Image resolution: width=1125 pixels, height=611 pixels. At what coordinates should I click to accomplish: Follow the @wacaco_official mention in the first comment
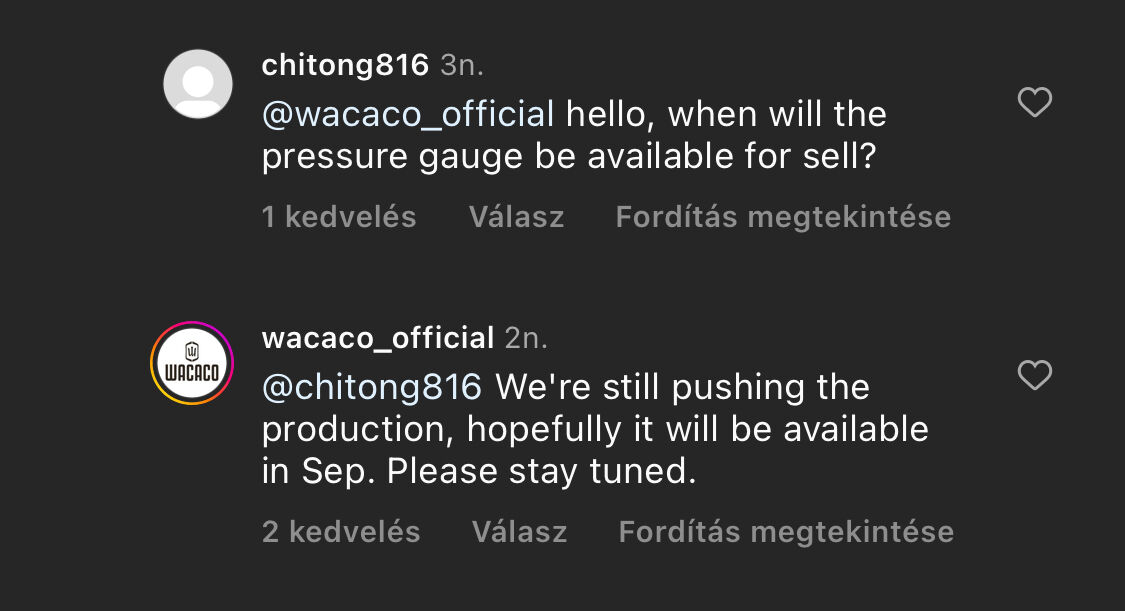(408, 114)
